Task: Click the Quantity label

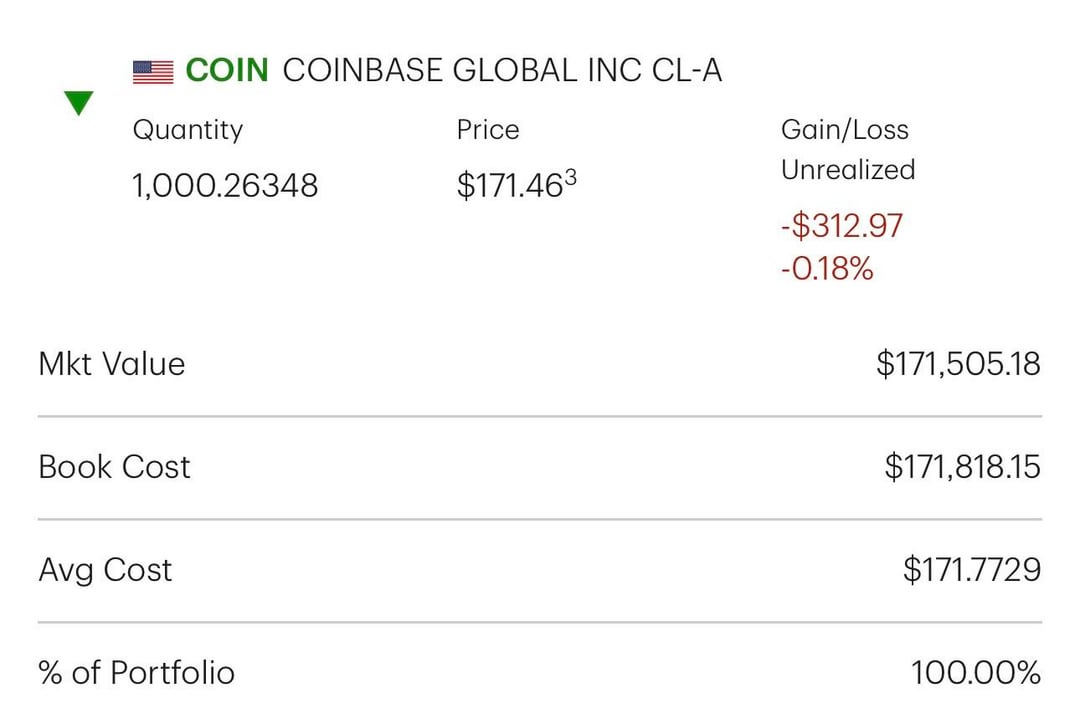Action: (187, 130)
